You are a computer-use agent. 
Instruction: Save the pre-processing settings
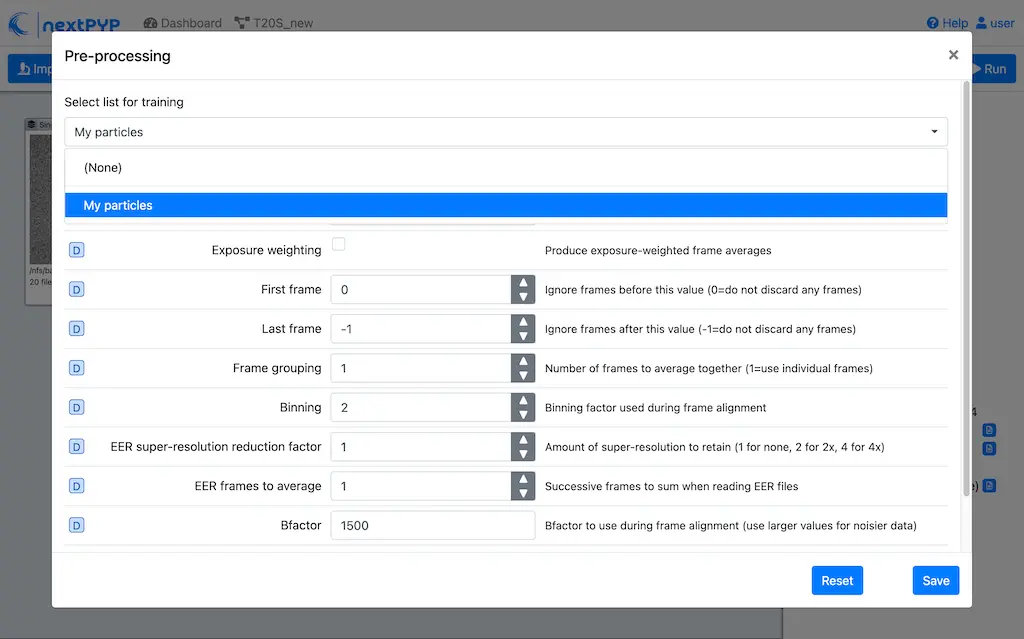coord(935,580)
